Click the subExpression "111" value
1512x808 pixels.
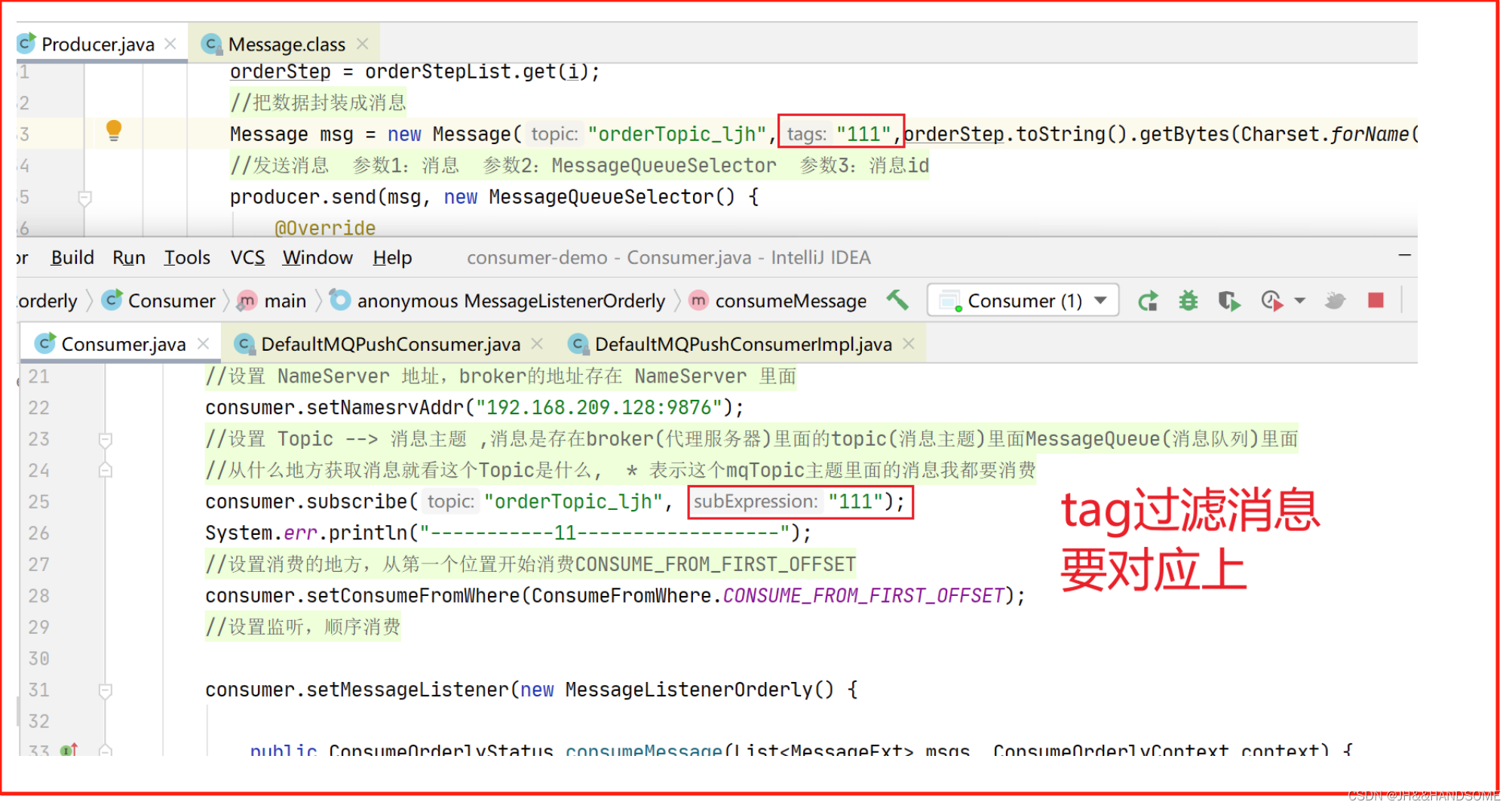(855, 502)
